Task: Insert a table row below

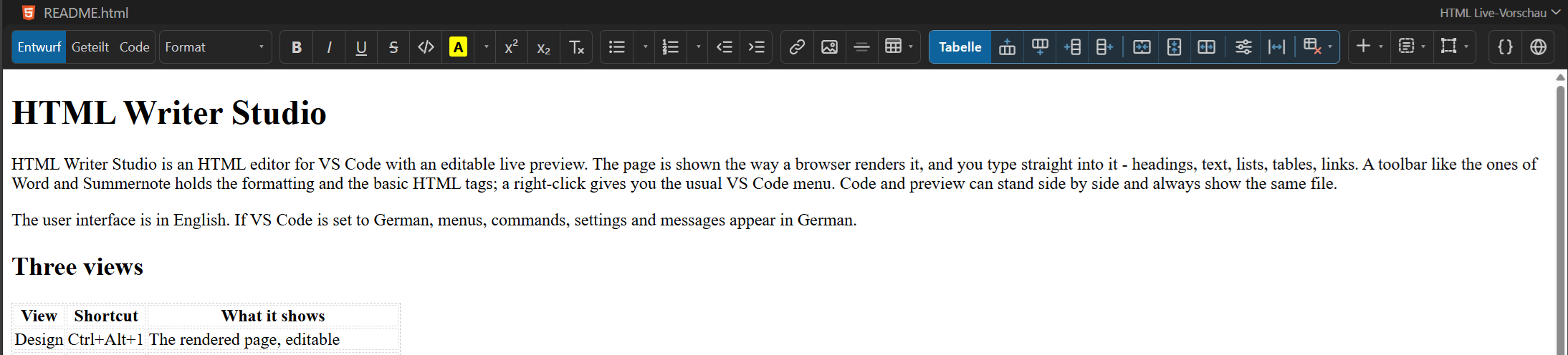Action: [x=1040, y=47]
